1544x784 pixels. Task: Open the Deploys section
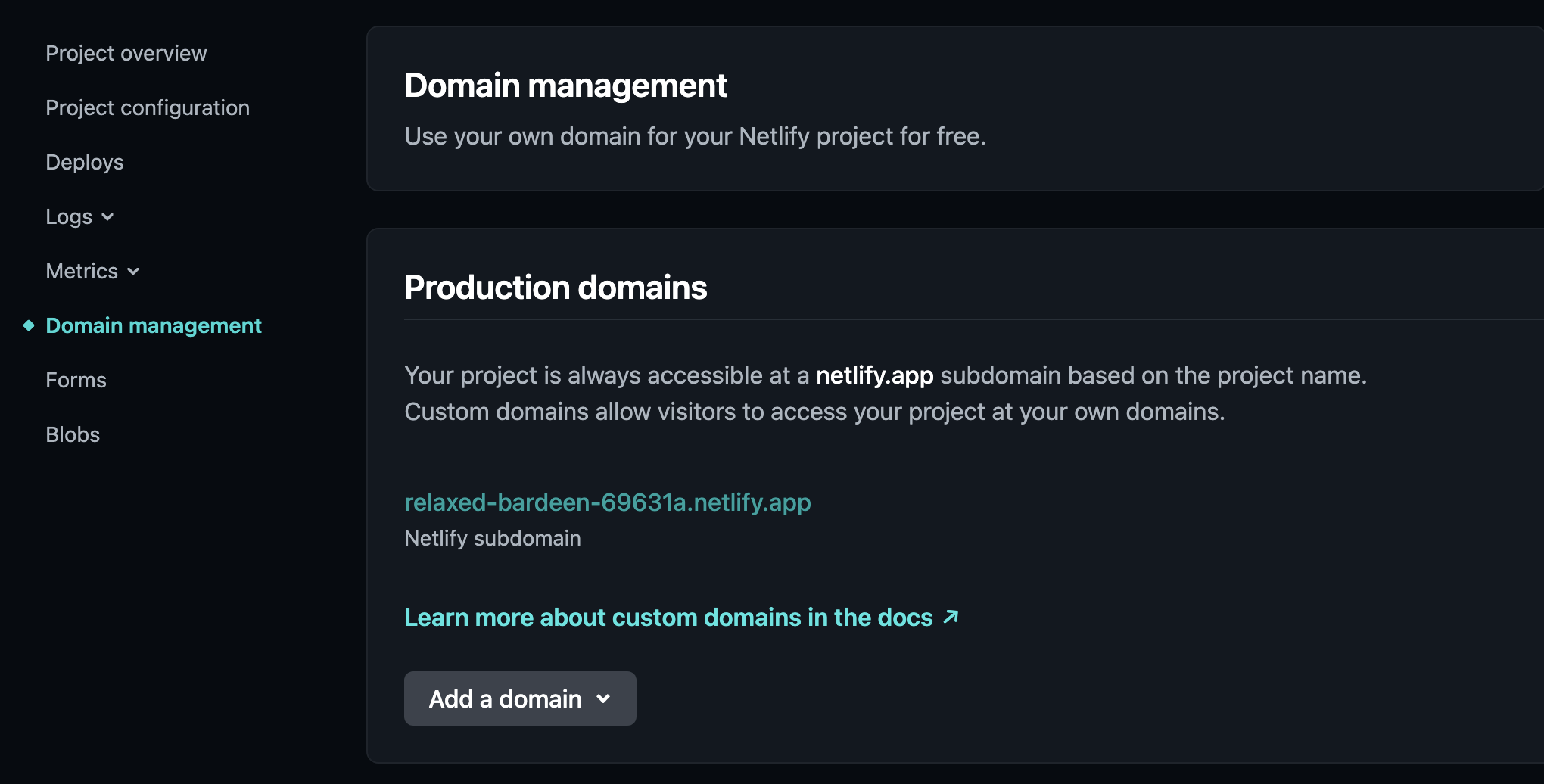point(85,162)
